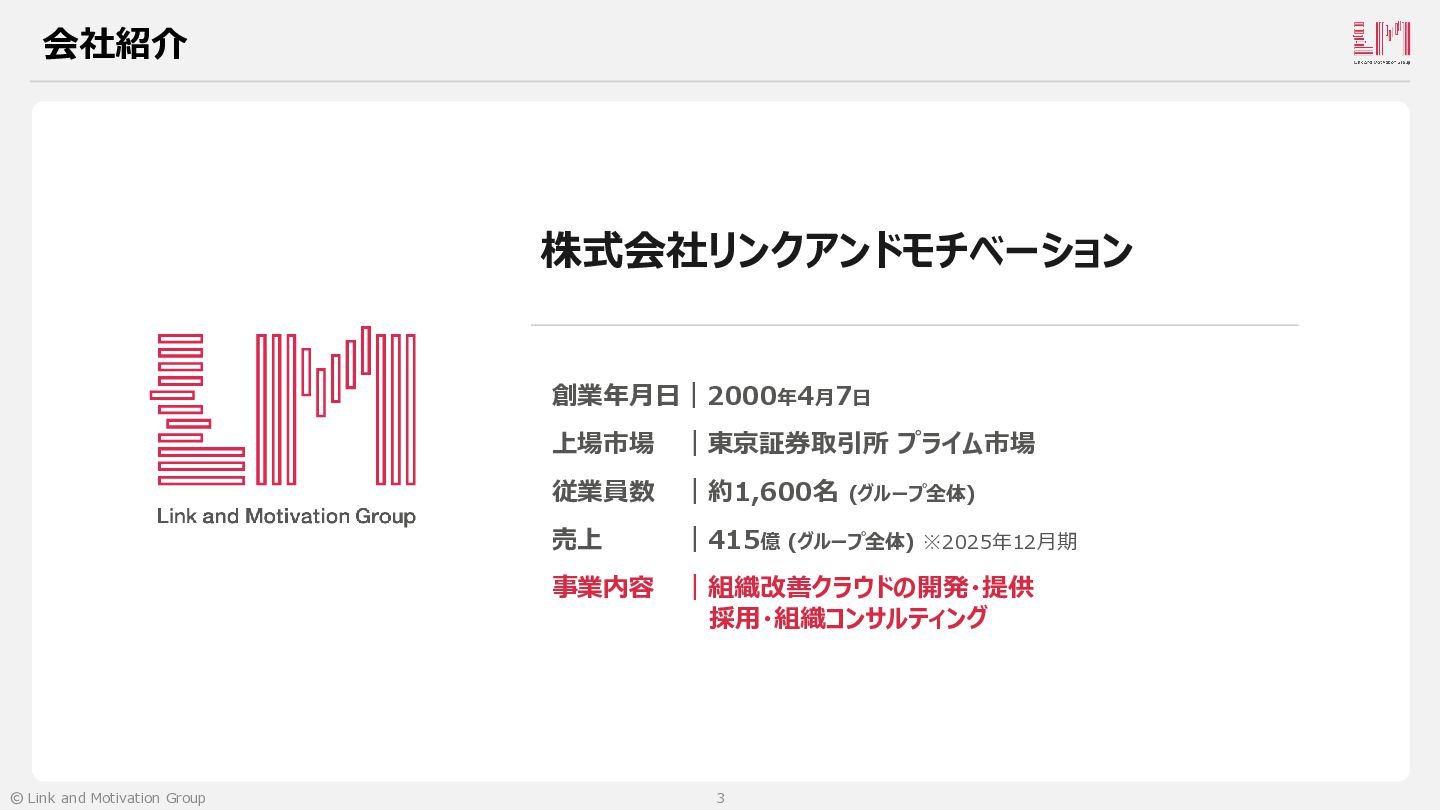1440x810 pixels.
Task: Click the founding date 2000年4月7日
Action: click(789, 396)
